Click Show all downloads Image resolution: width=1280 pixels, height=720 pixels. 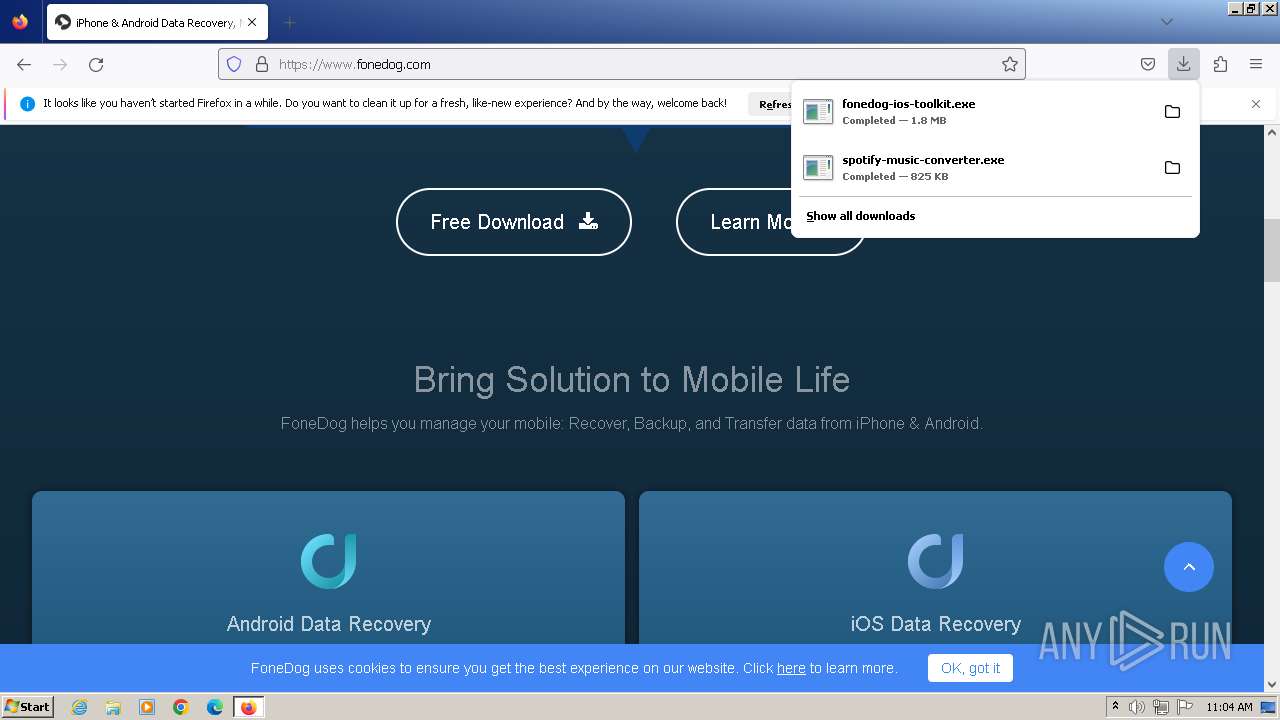point(860,216)
